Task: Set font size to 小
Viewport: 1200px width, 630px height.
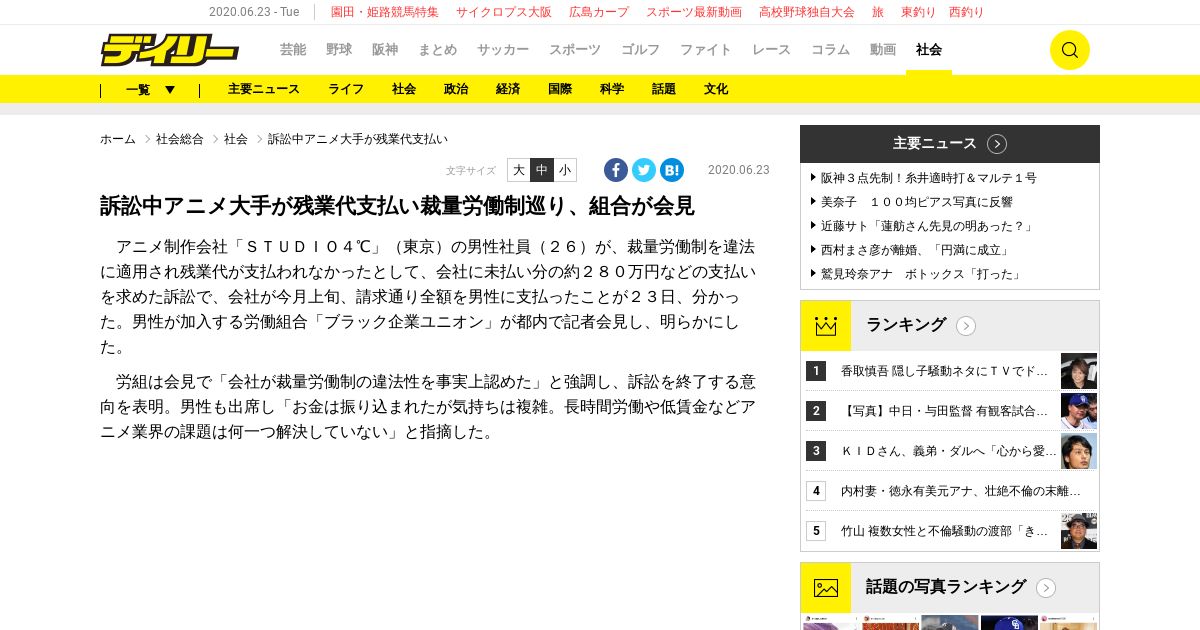Action: click(565, 170)
